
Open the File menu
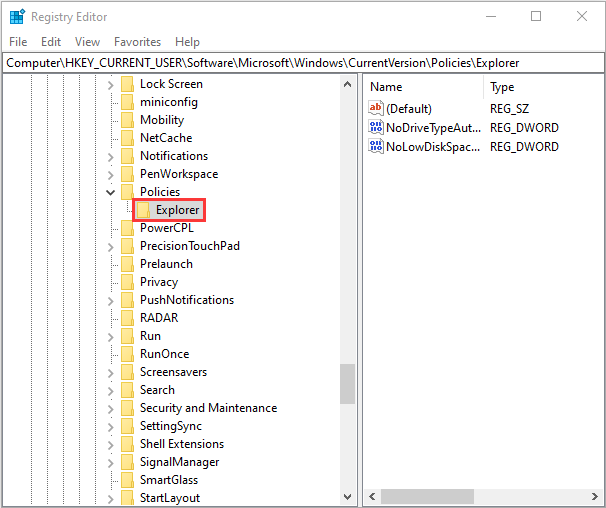[18, 42]
